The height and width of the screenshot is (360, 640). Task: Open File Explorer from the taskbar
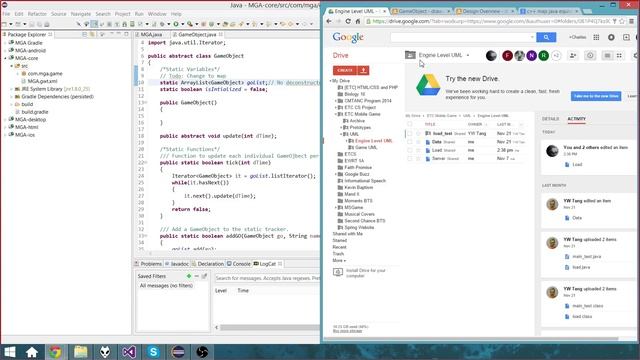80,351
